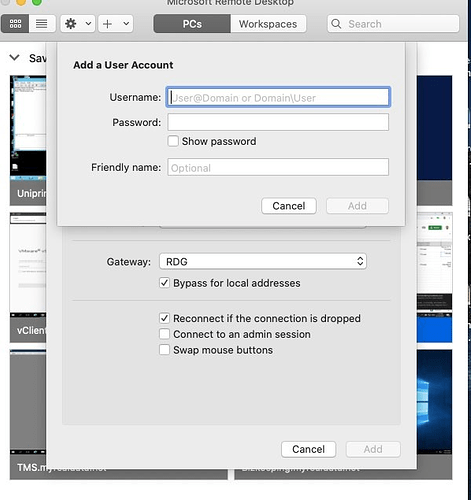Viewport: 471px width, 500px height.
Task: Click the Username input field
Action: click(x=278, y=97)
